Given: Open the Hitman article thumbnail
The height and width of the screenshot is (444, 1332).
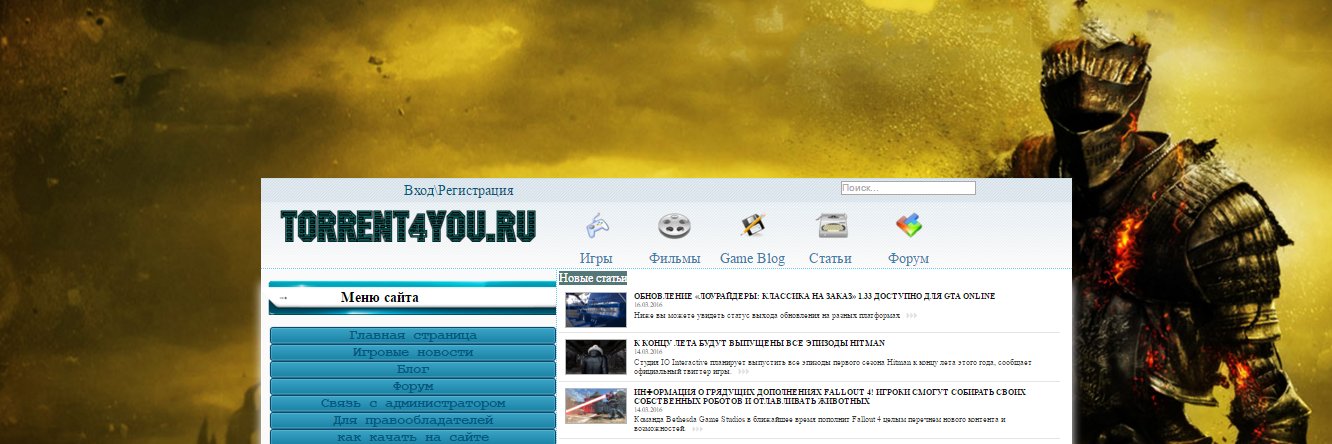Looking at the screenshot, I should click(x=596, y=357).
